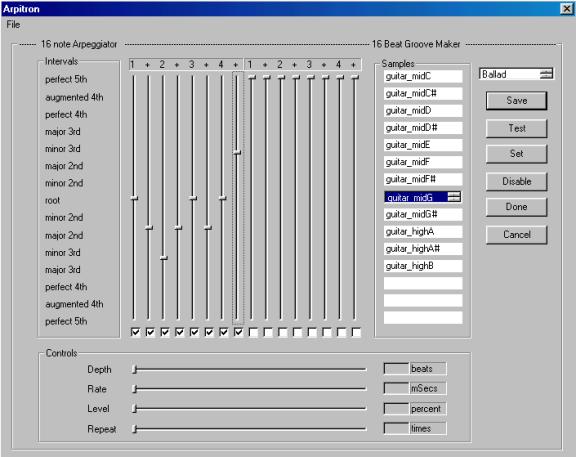Open the File menu
This screenshot has width=576, height=457.
[x=13, y=25]
